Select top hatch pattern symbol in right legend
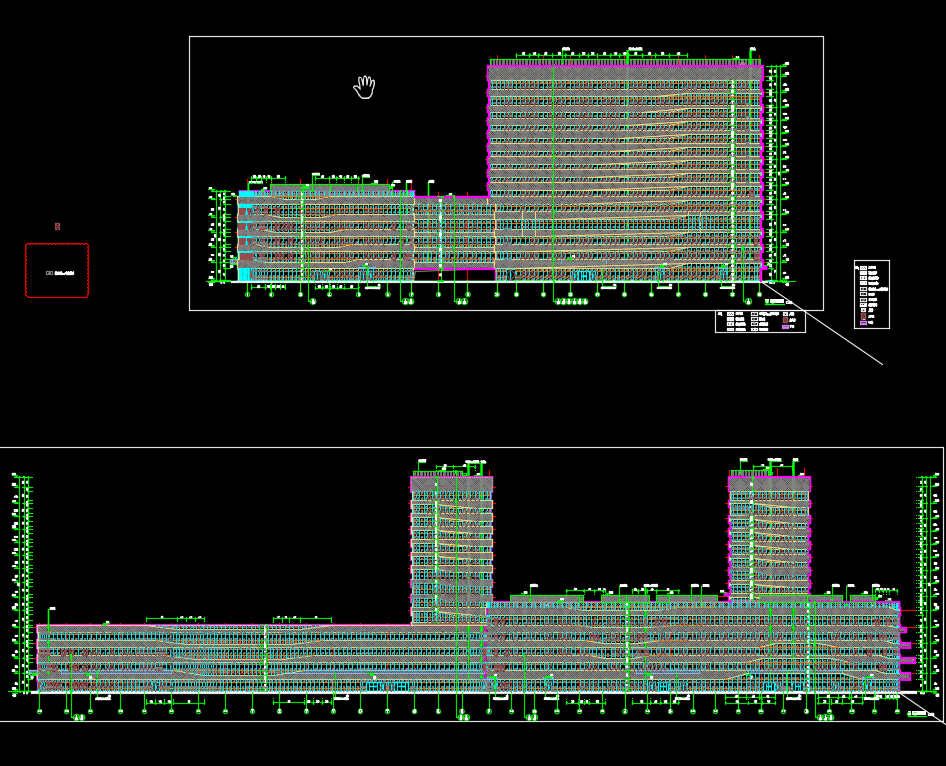This screenshot has width=946, height=766. (864, 268)
